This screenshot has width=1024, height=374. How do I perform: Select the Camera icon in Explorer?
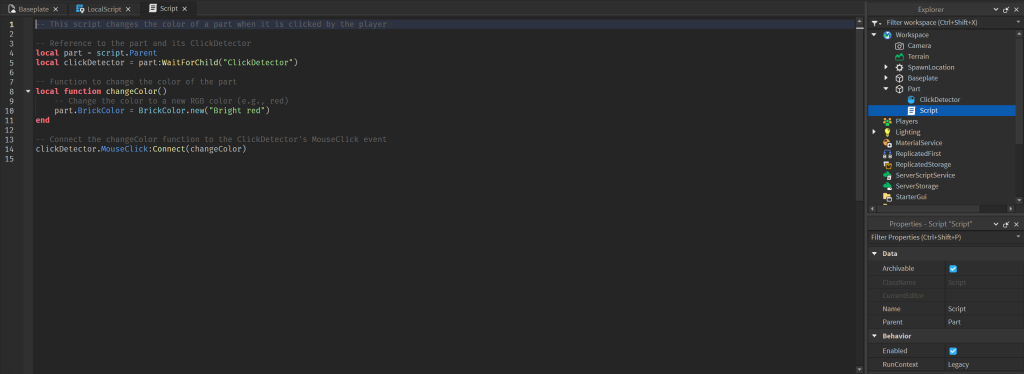point(899,46)
